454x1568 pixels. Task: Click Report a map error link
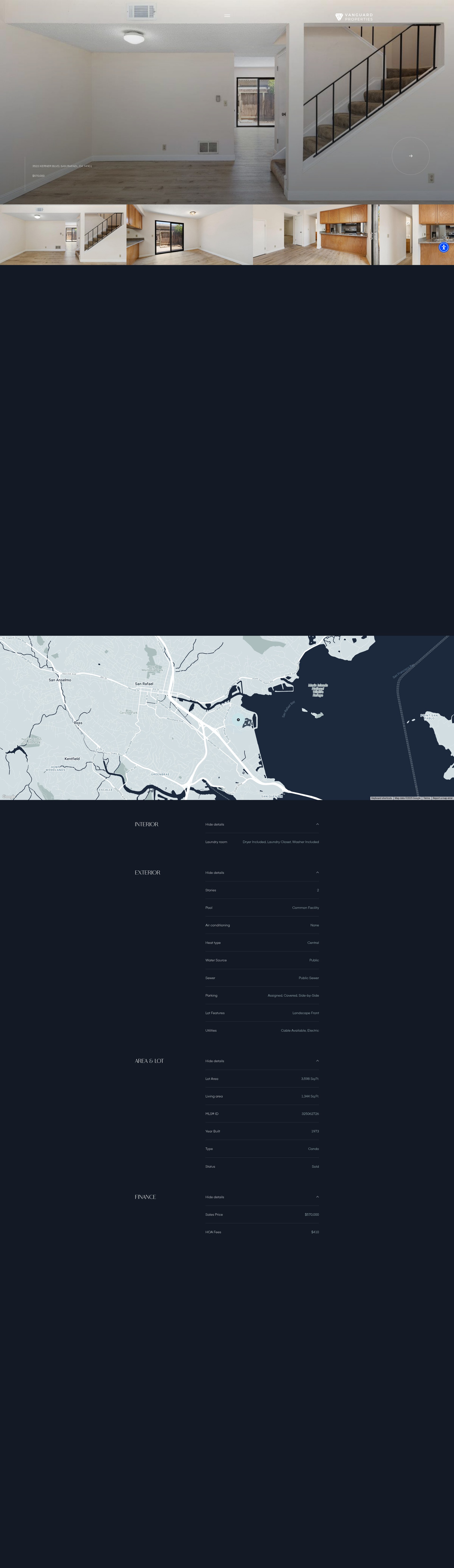[442, 798]
